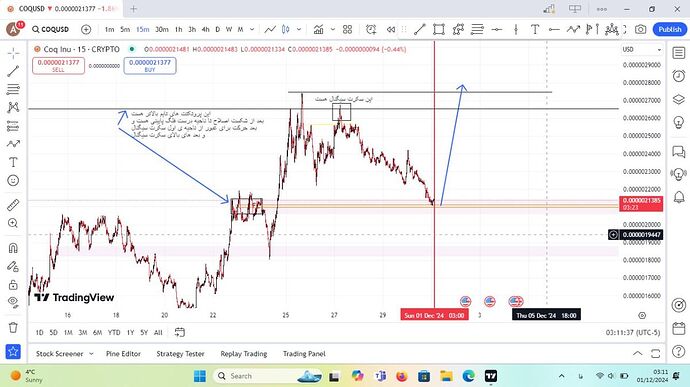Open the Indicators menu
Viewport: 690px width, 387px height.
319,29
